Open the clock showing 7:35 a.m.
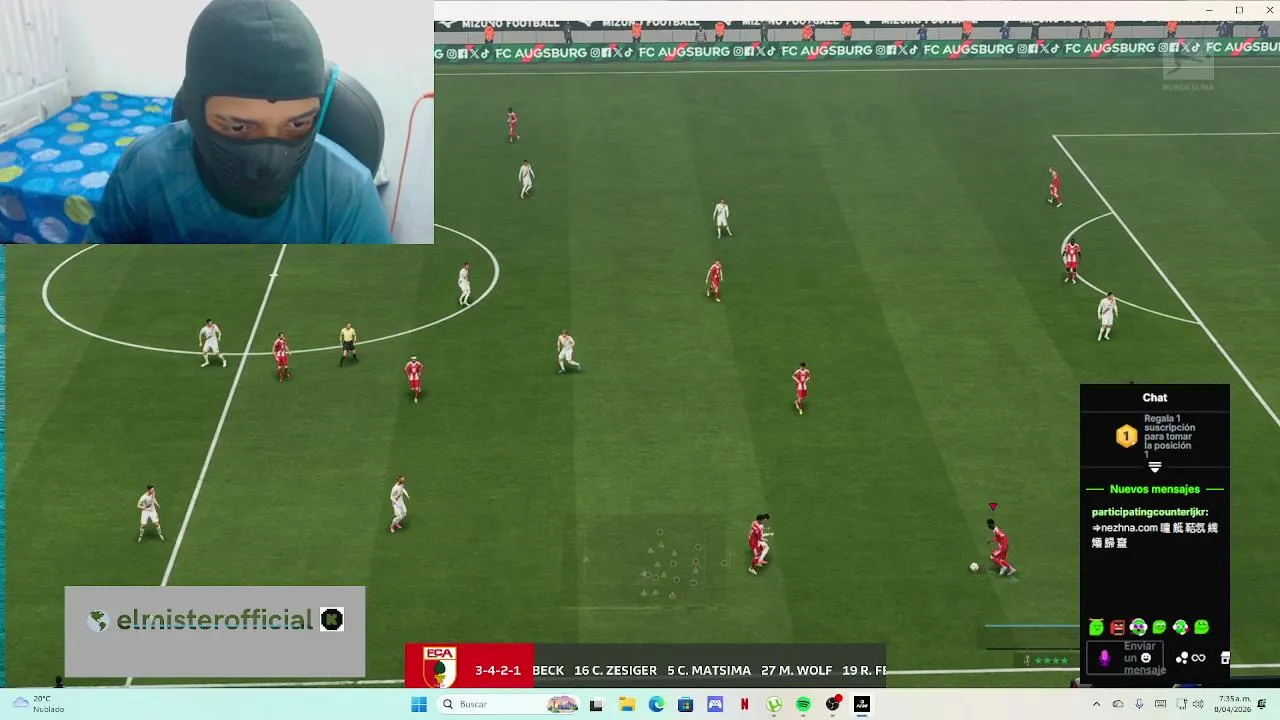 tap(1233, 704)
